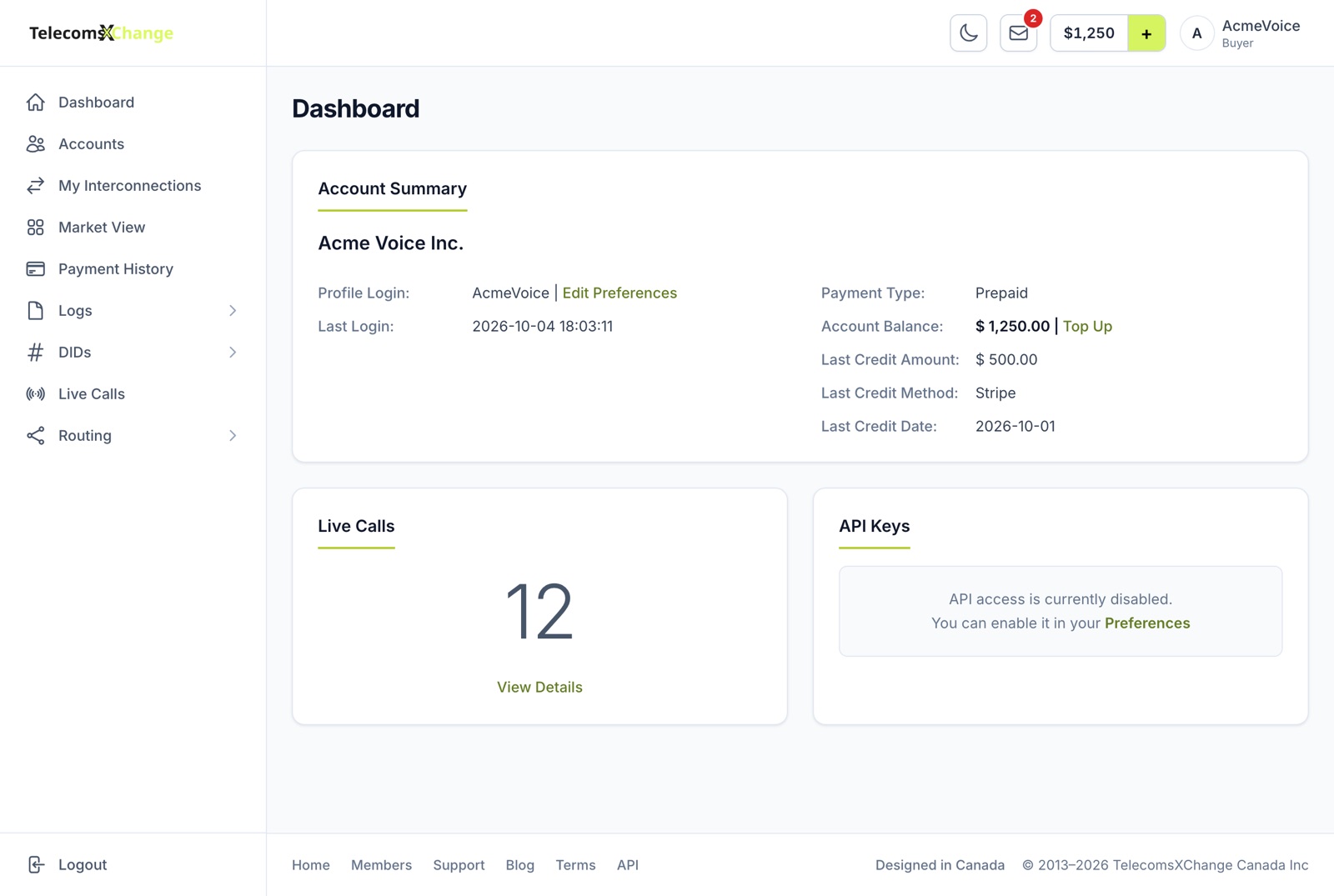Click the live calls count 12
Viewport: 1334px width, 896px height.
[x=539, y=613]
